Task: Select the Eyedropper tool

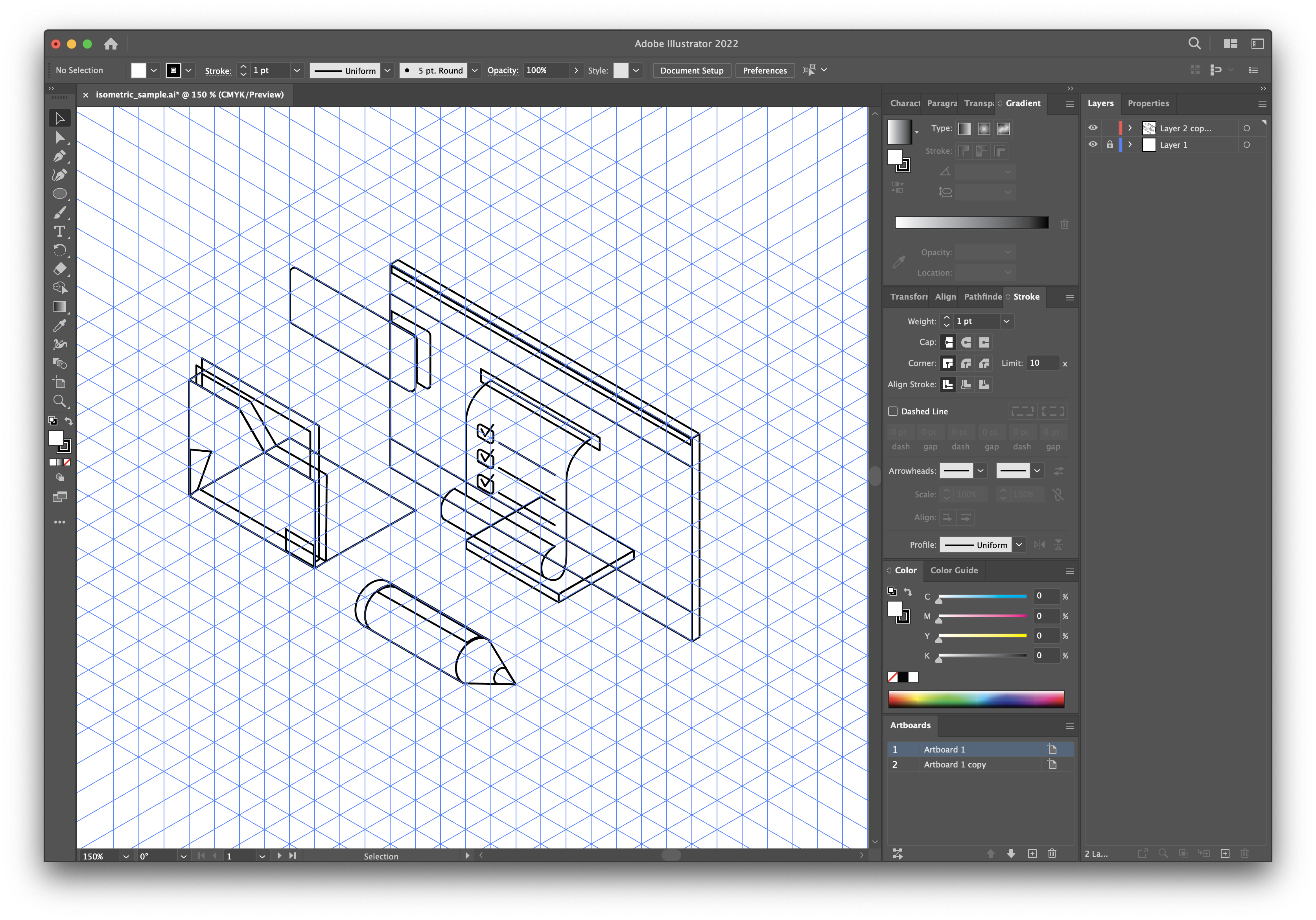Action: [60, 326]
